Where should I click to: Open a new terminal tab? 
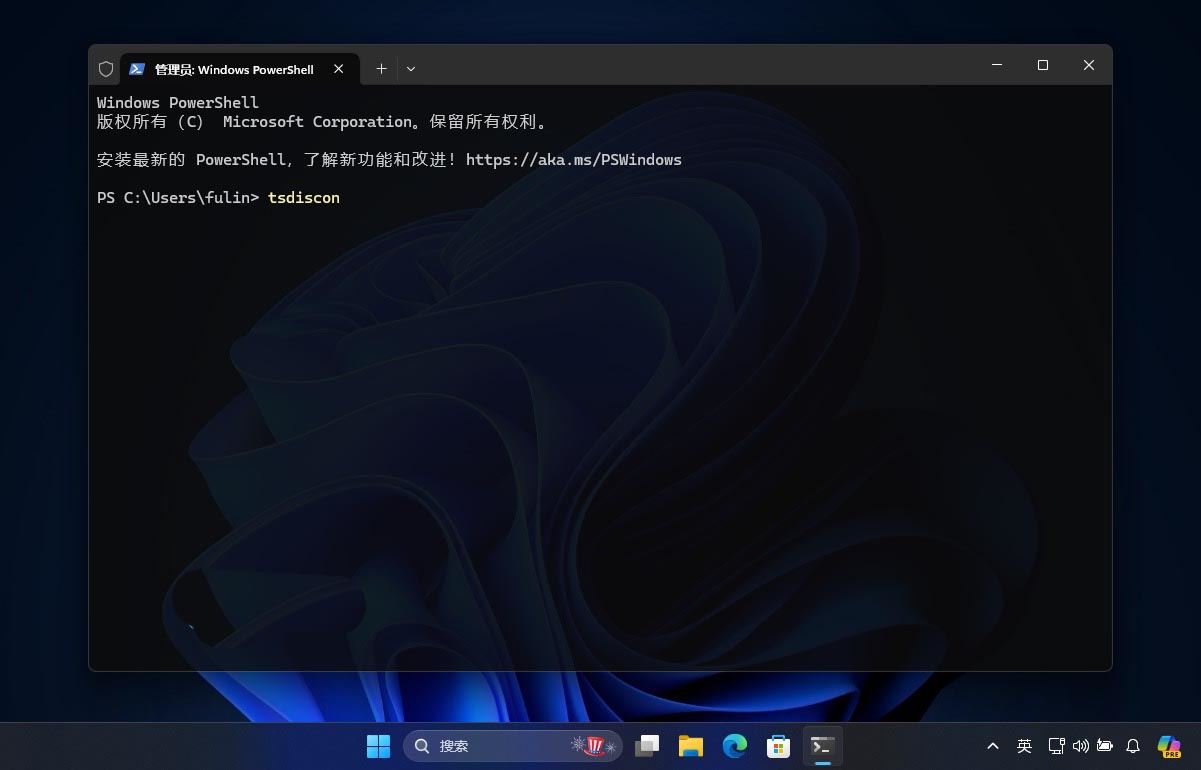(x=381, y=69)
